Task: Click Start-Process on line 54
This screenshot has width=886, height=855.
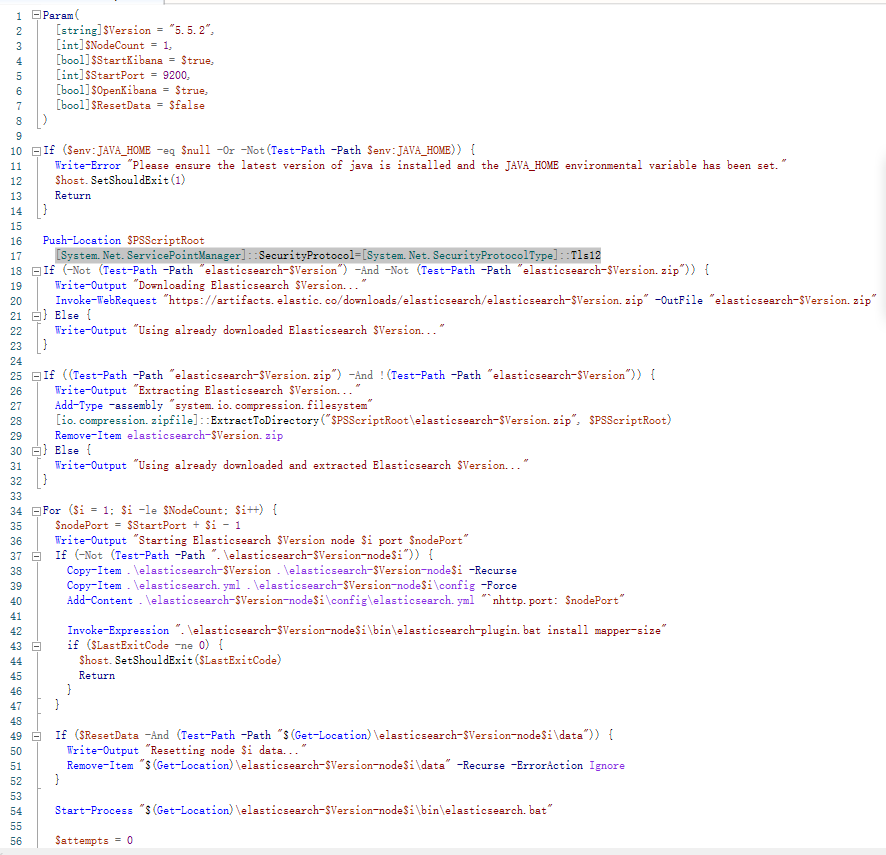Action: [94, 810]
